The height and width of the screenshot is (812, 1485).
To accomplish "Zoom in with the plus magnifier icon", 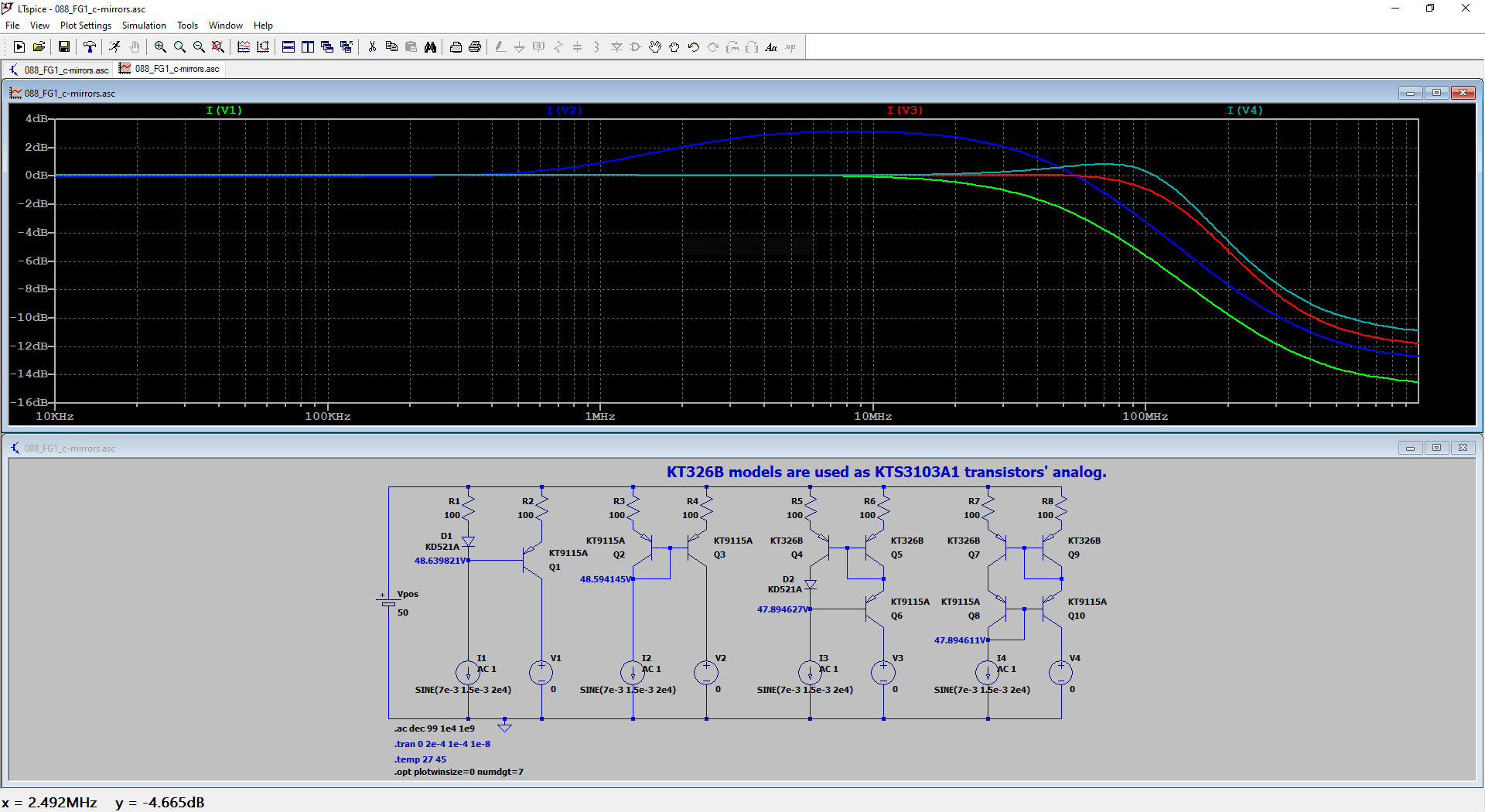I will click(x=160, y=47).
